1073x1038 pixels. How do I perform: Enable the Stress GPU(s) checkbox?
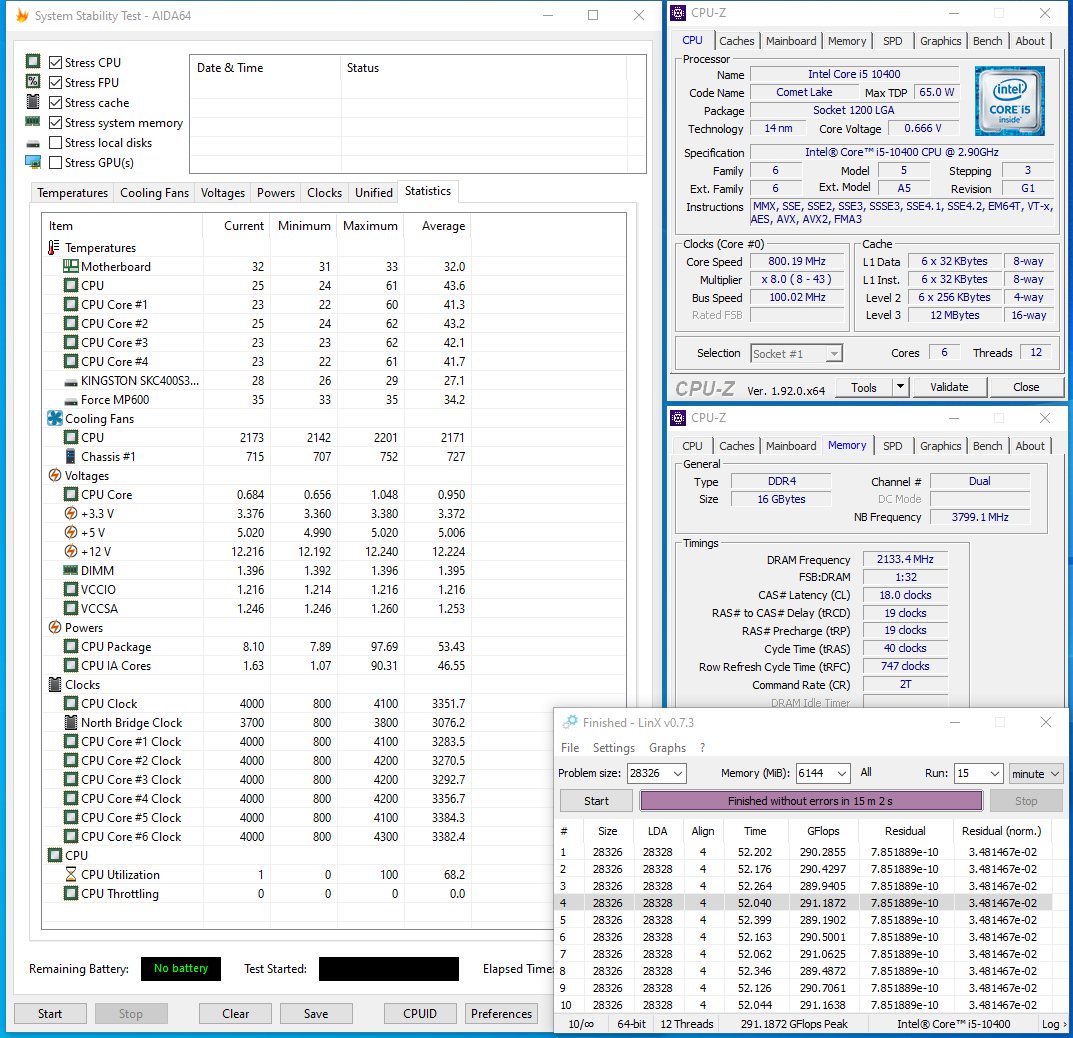click(56, 163)
